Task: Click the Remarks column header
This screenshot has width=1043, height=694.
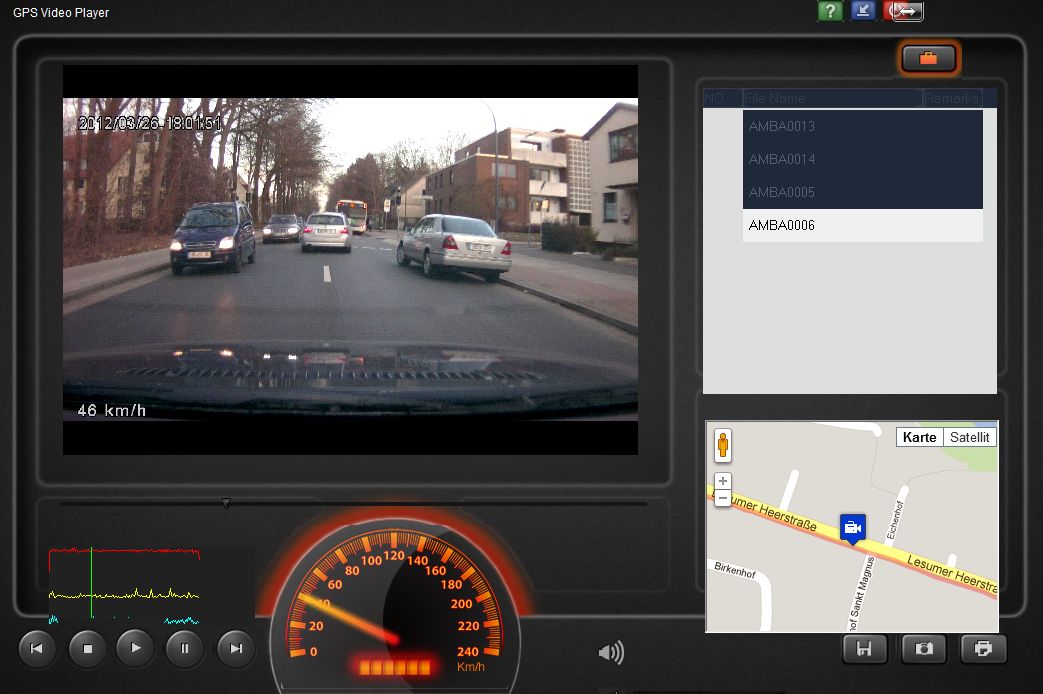Action: click(953, 98)
